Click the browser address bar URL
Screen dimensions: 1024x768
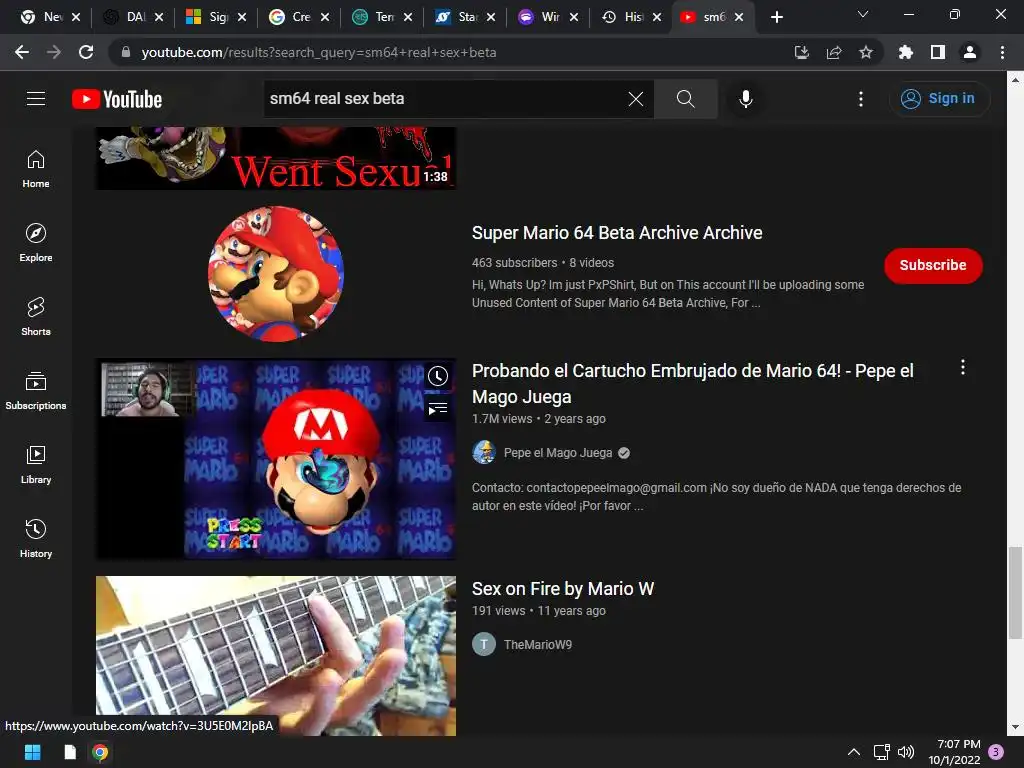(x=319, y=52)
